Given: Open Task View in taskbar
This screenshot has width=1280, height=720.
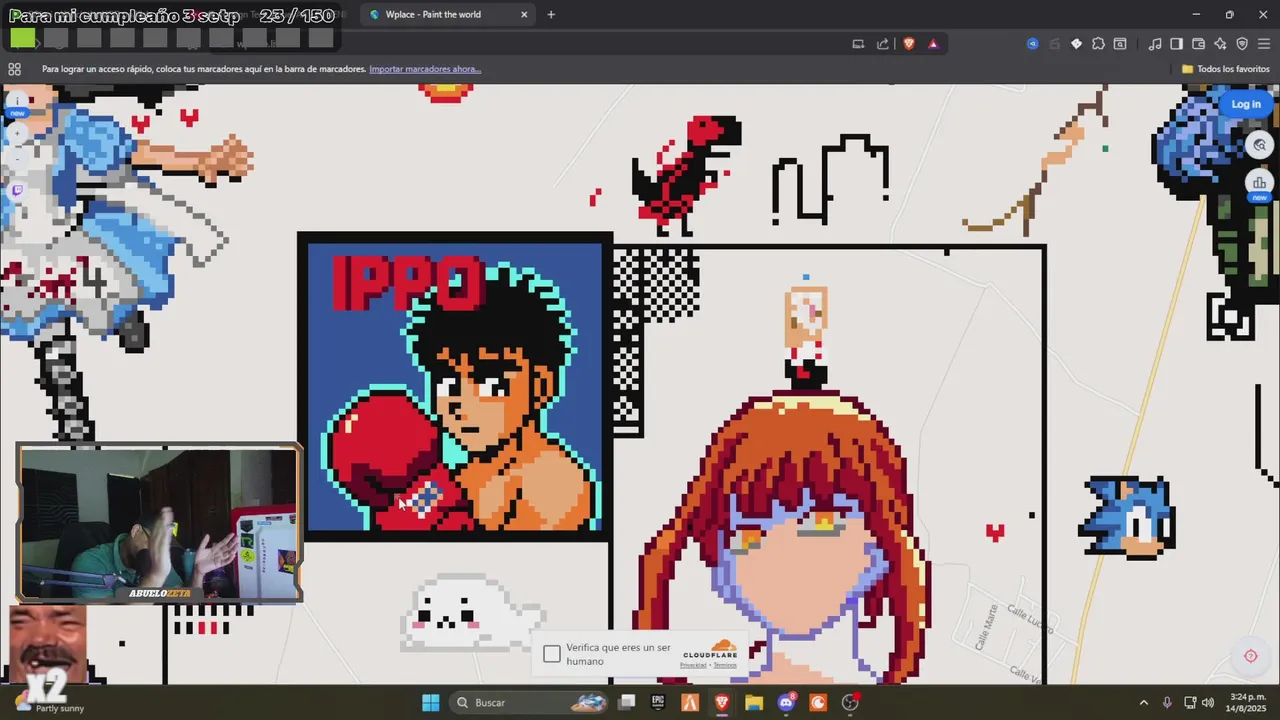Looking at the screenshot, I should tap(627, 702).
